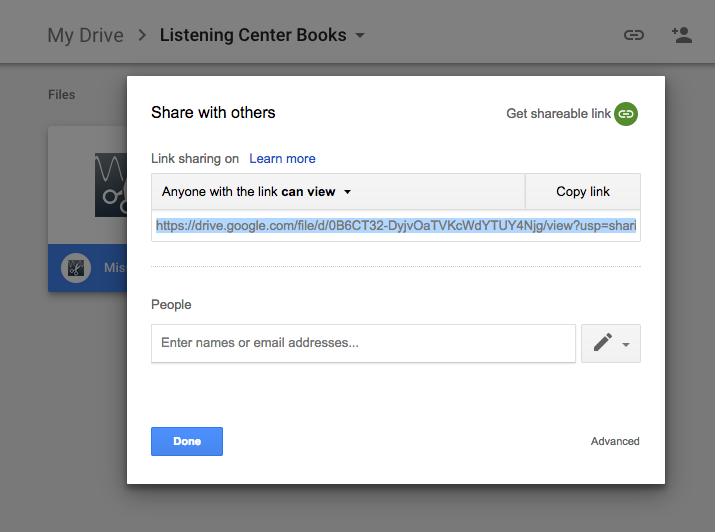Go to My Drive breadcrumb
The width and height of the screenshot is (715, 532).
click(86, 35)
